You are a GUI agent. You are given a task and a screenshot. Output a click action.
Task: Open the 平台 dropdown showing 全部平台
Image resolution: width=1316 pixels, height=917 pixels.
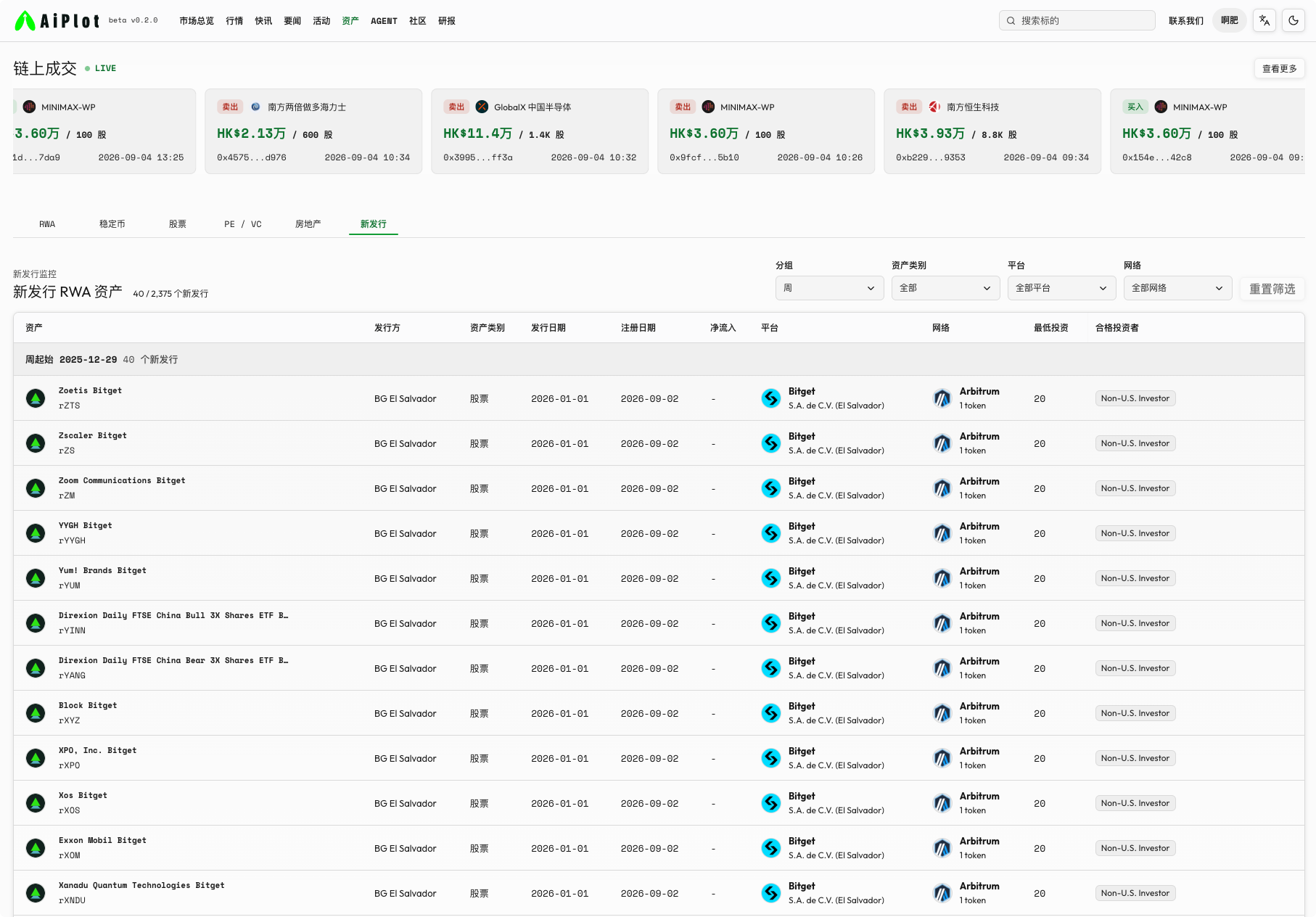pyautogui.click(x=1062, y=288)
